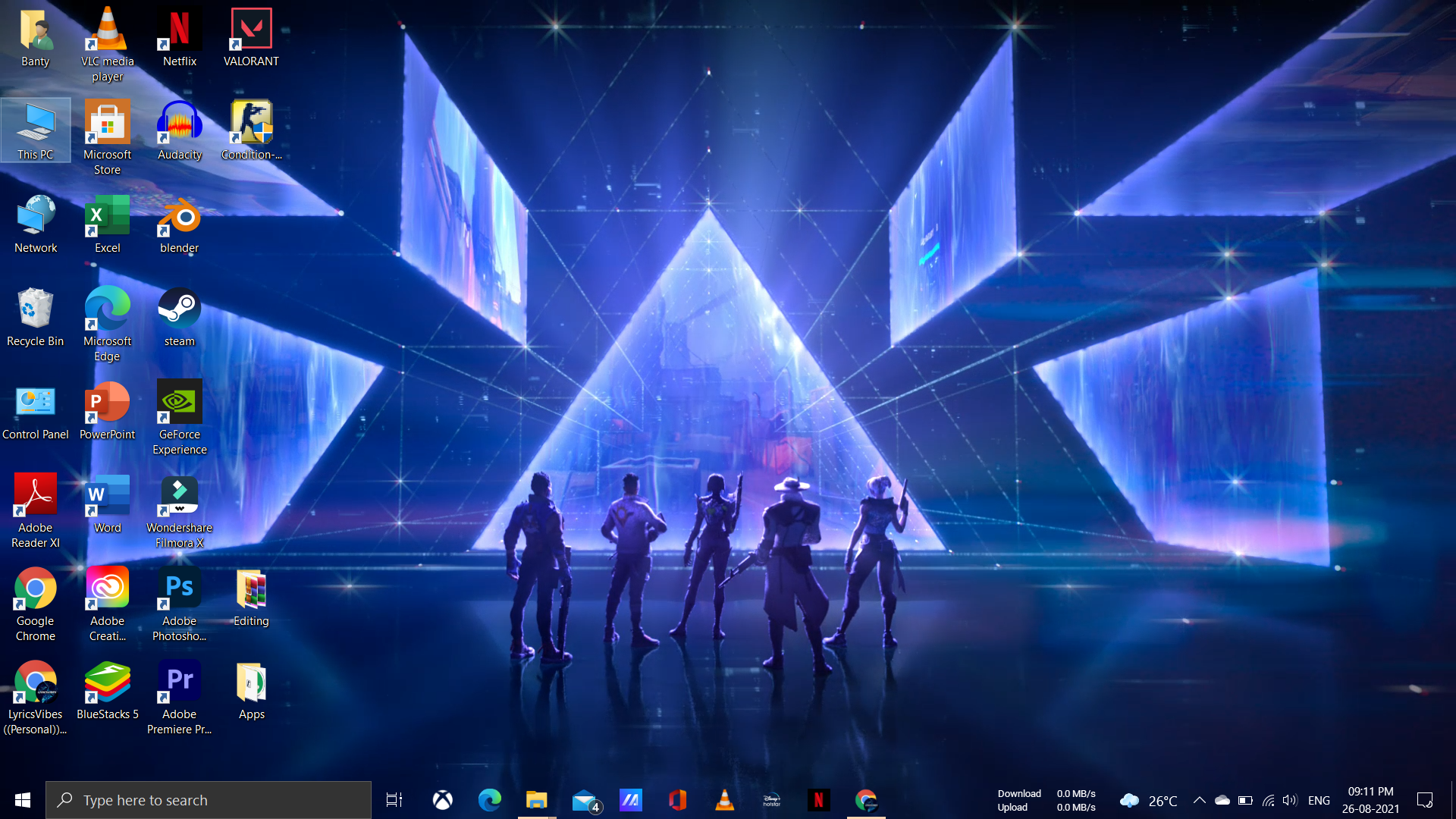Open Task View from the taskbar

point(394,800)
